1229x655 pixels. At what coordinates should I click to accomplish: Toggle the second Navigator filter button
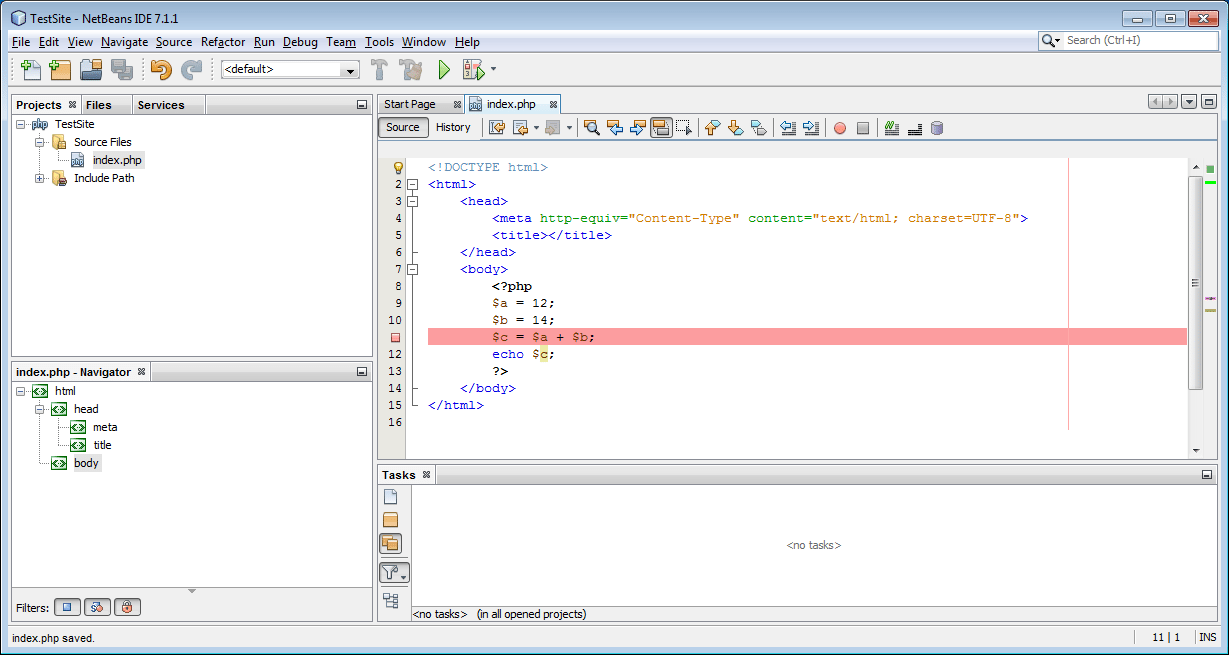point(97,607)
